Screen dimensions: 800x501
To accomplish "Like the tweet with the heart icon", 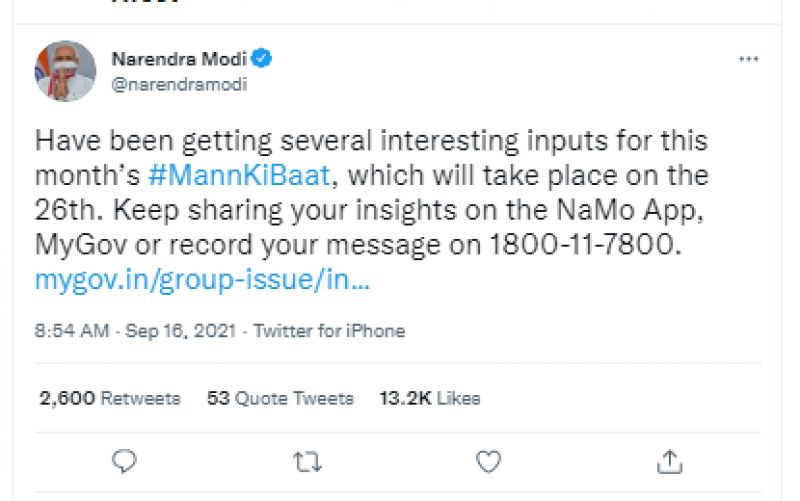I will pos(488,460).
